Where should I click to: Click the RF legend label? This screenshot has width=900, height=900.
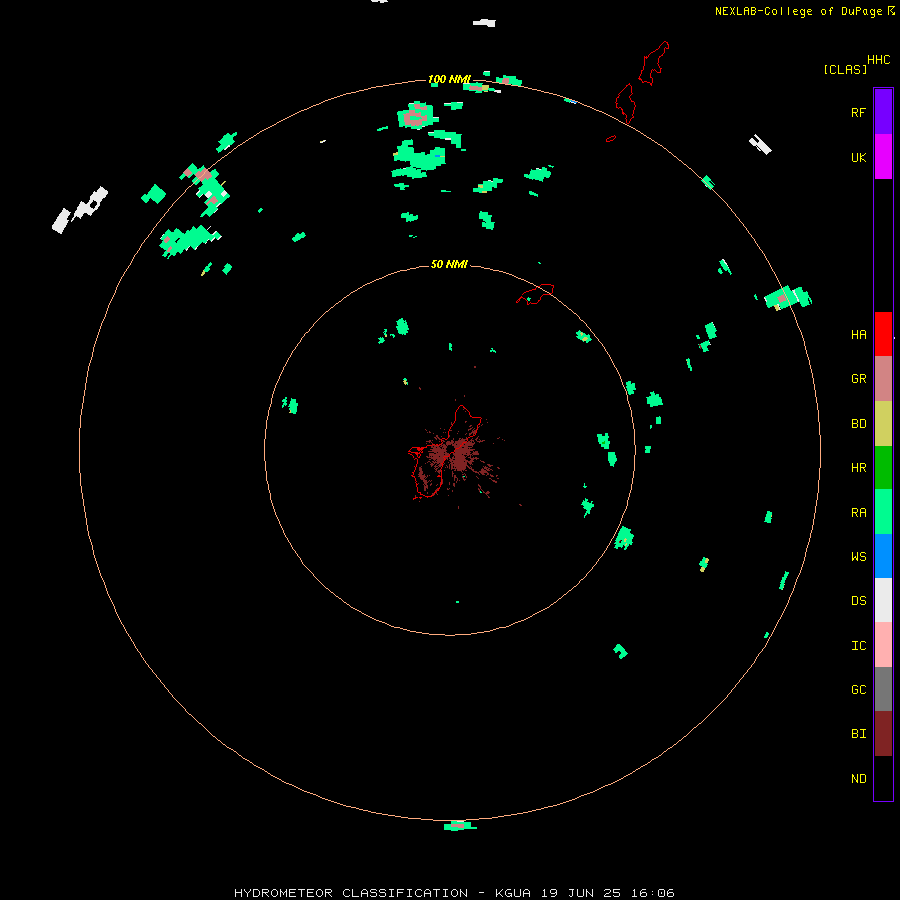(x=858, y=112)
